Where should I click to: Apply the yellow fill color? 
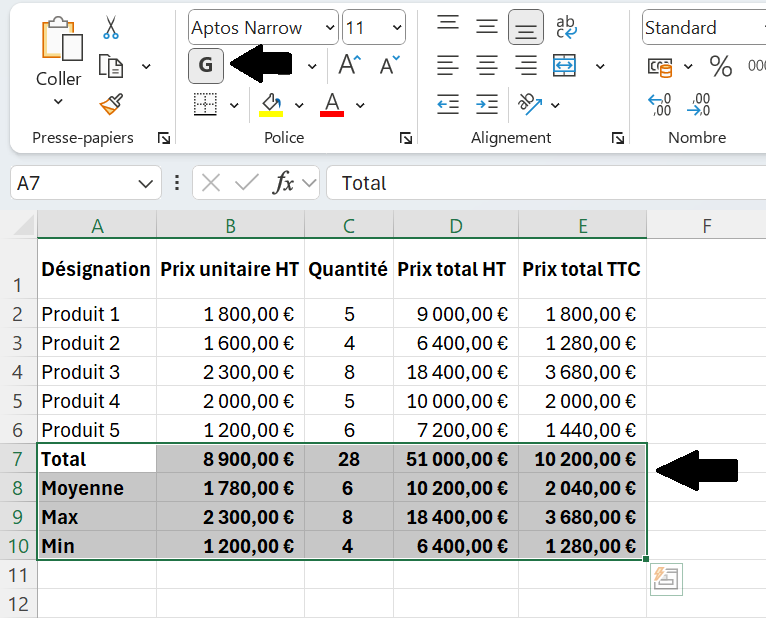(271, 105)
